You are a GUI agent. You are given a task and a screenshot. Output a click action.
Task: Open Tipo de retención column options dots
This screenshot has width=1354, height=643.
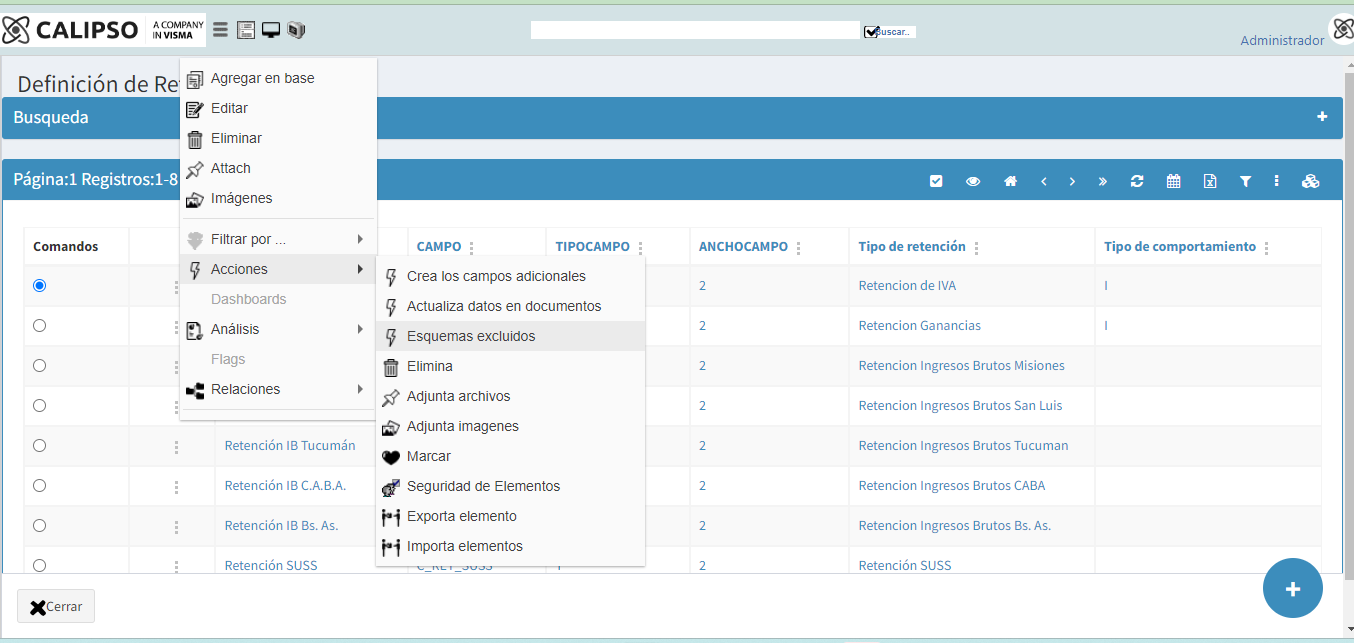tap(976, 248)
